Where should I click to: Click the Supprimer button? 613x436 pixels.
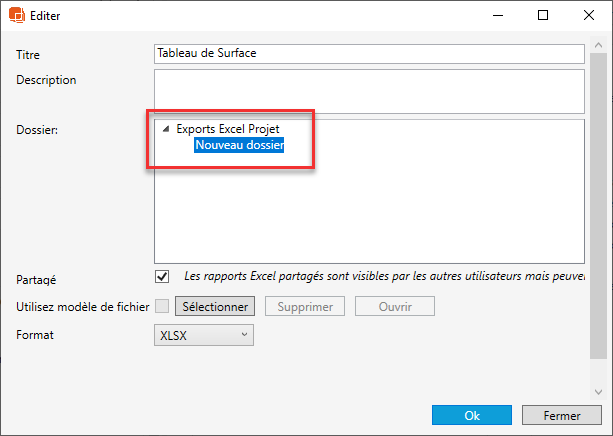(x=305, y=306)
